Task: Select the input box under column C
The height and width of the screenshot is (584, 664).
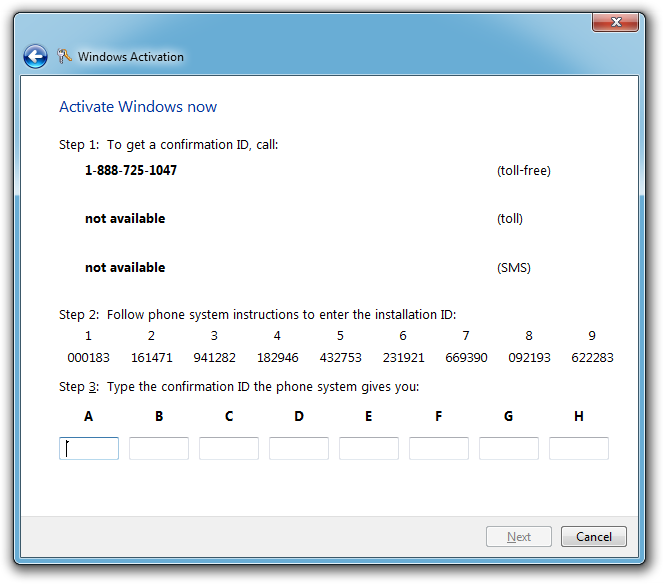Action: pyautogui.click(x=229, y=449)
